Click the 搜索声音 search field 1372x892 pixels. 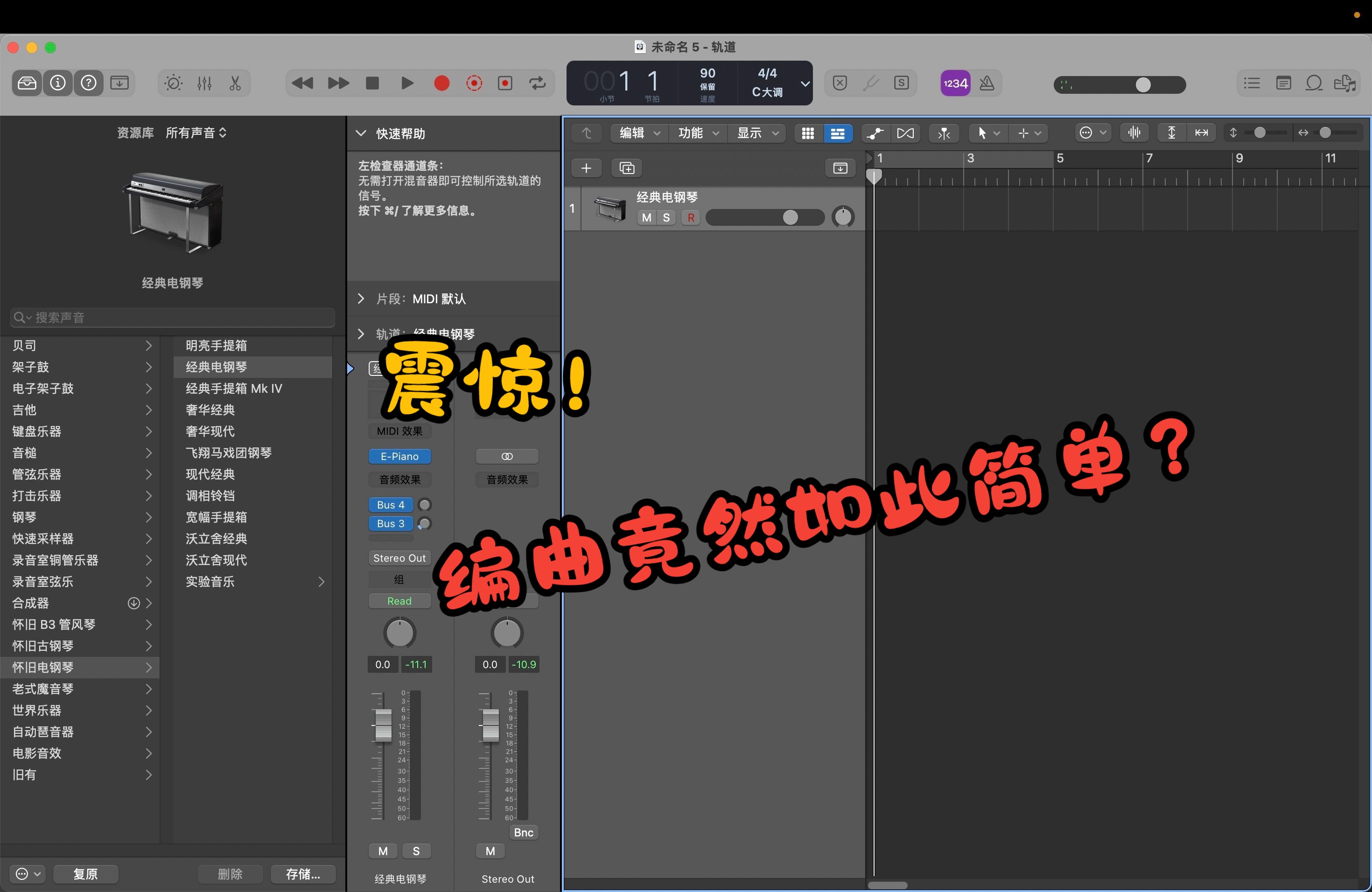click(x=172, y=318)
